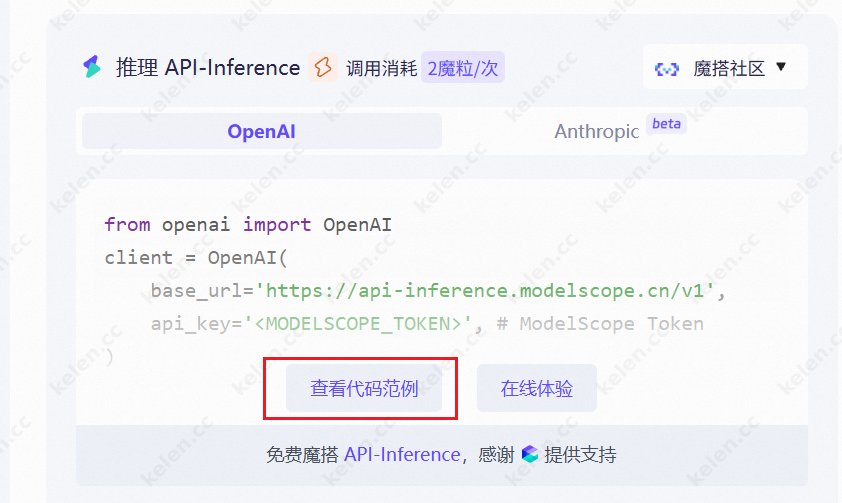The image size is (842, 503).
Task: Click the 'client = OpenAI(' code line
Action: pos(196,258)
